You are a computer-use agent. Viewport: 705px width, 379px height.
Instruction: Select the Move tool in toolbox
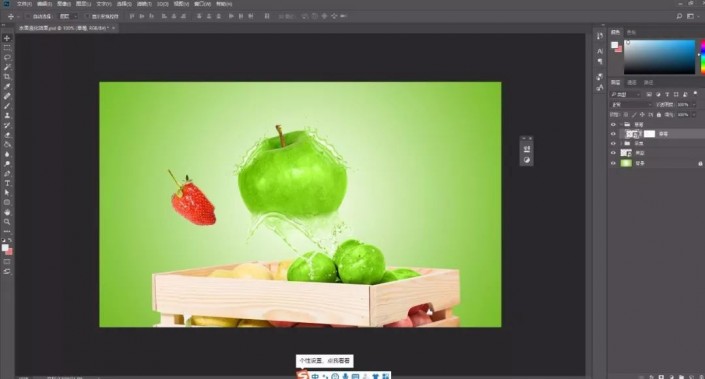[x=7, y=38]
